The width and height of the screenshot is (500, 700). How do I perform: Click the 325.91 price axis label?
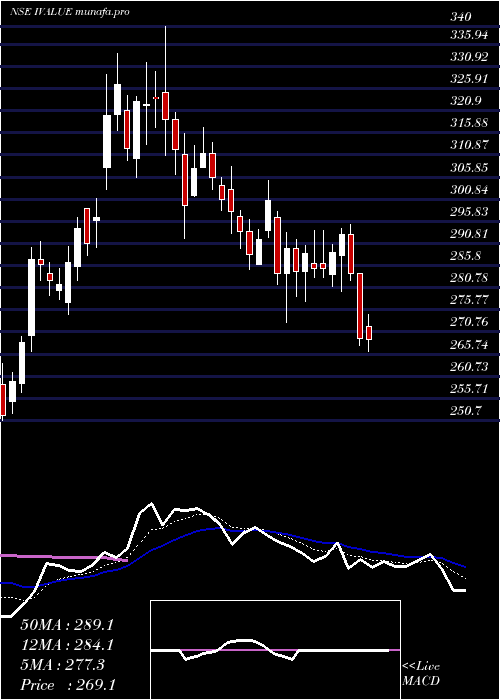tap(469, 79)
